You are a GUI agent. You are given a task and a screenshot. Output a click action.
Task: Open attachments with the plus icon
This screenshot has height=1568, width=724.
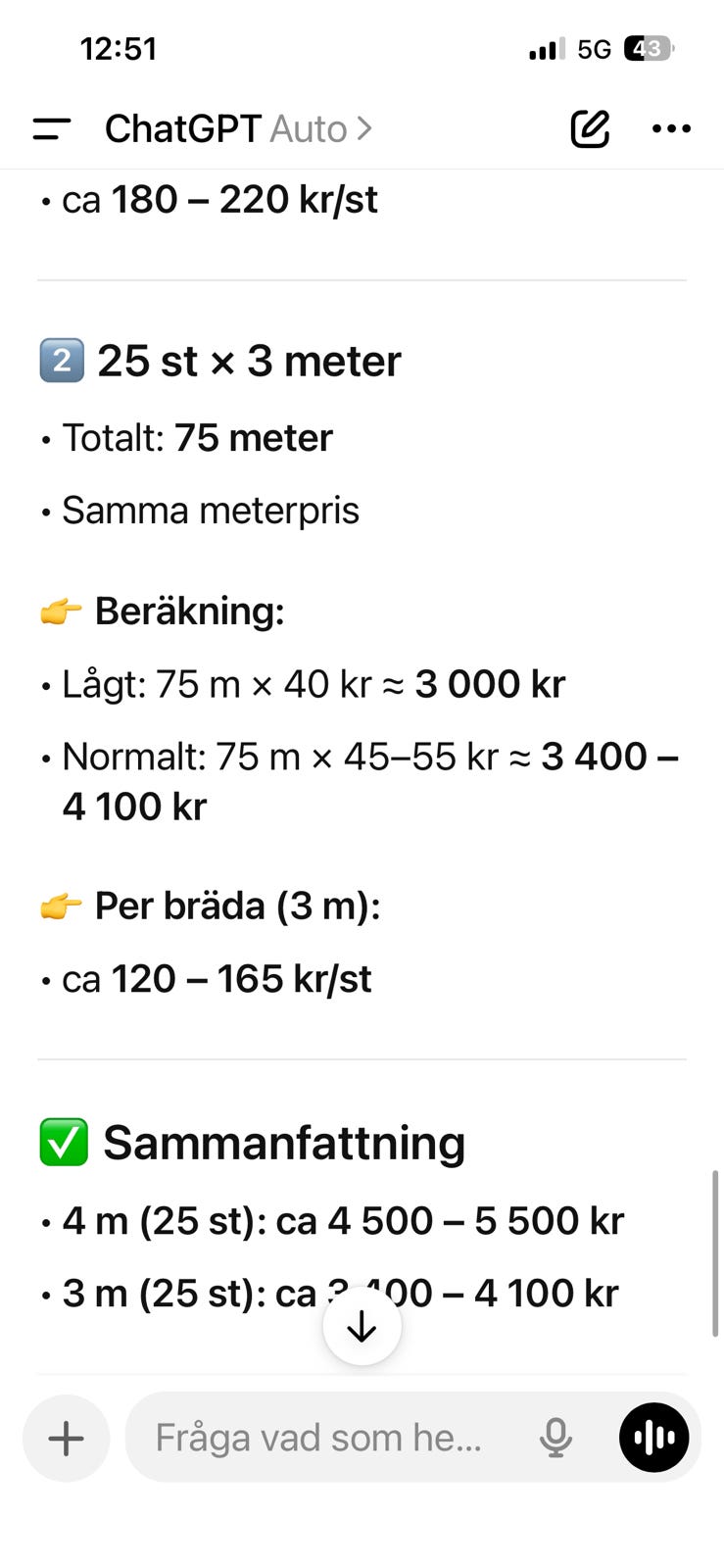click(x=67, y=1438)
